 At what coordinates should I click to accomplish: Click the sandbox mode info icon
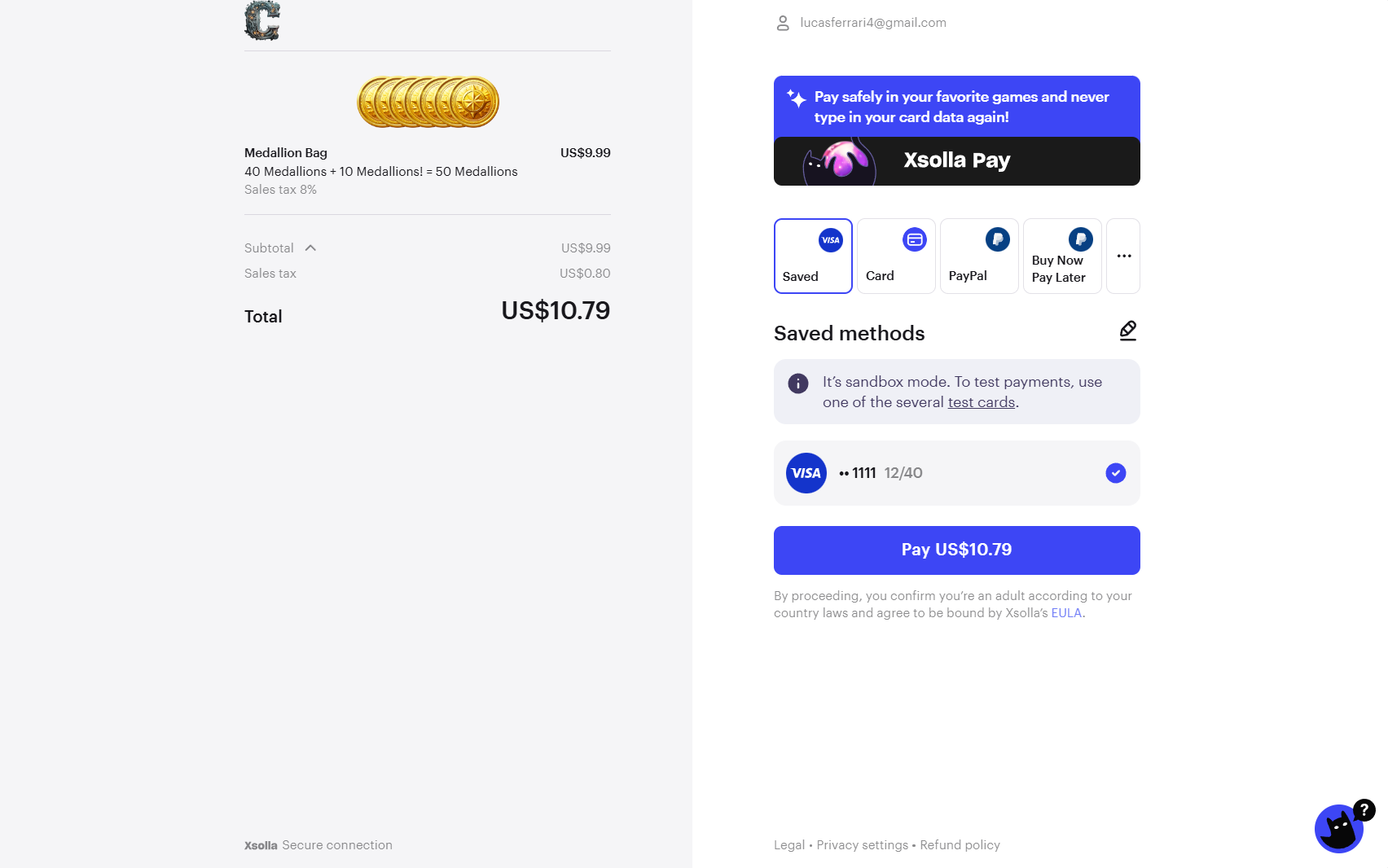pos(798,384)
